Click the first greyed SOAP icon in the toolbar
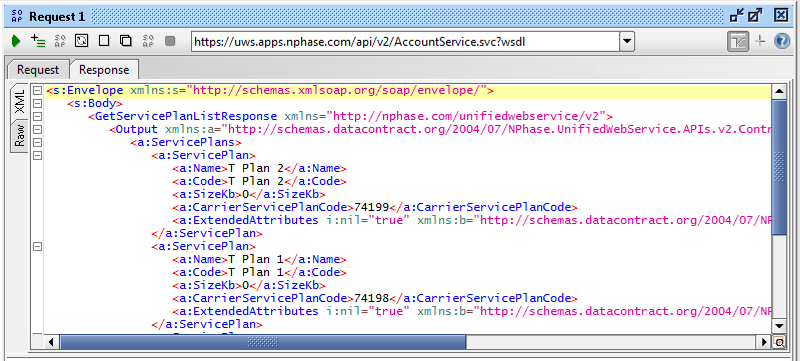Screen dimensions: 800x361 click(60, 41)
